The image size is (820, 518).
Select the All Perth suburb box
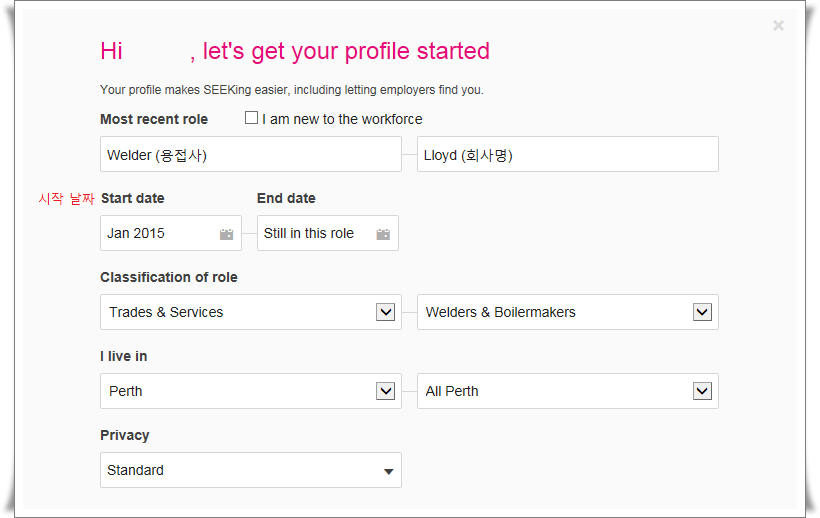point(568,391)
